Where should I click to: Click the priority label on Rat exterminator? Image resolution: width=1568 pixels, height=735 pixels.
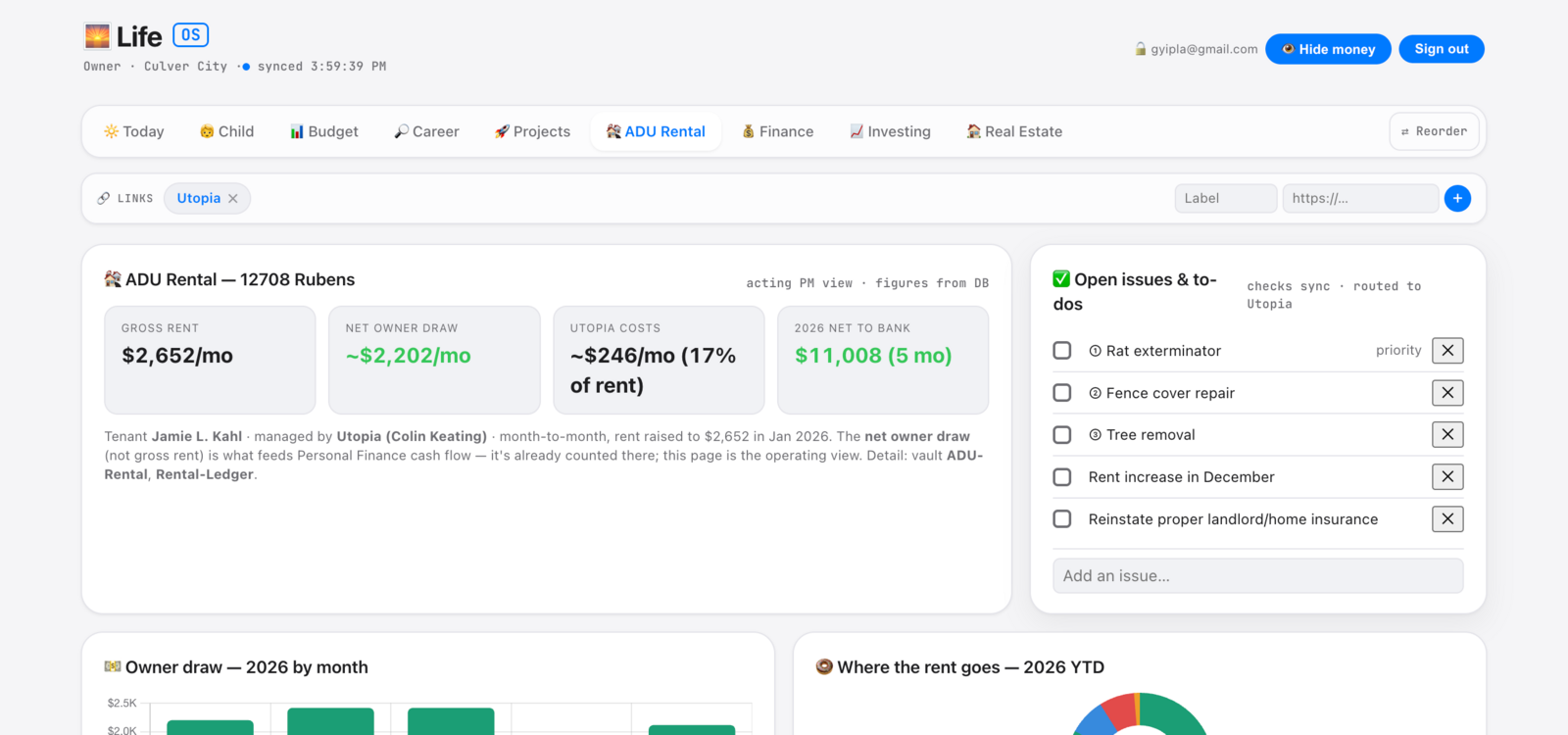[1398, 351]
